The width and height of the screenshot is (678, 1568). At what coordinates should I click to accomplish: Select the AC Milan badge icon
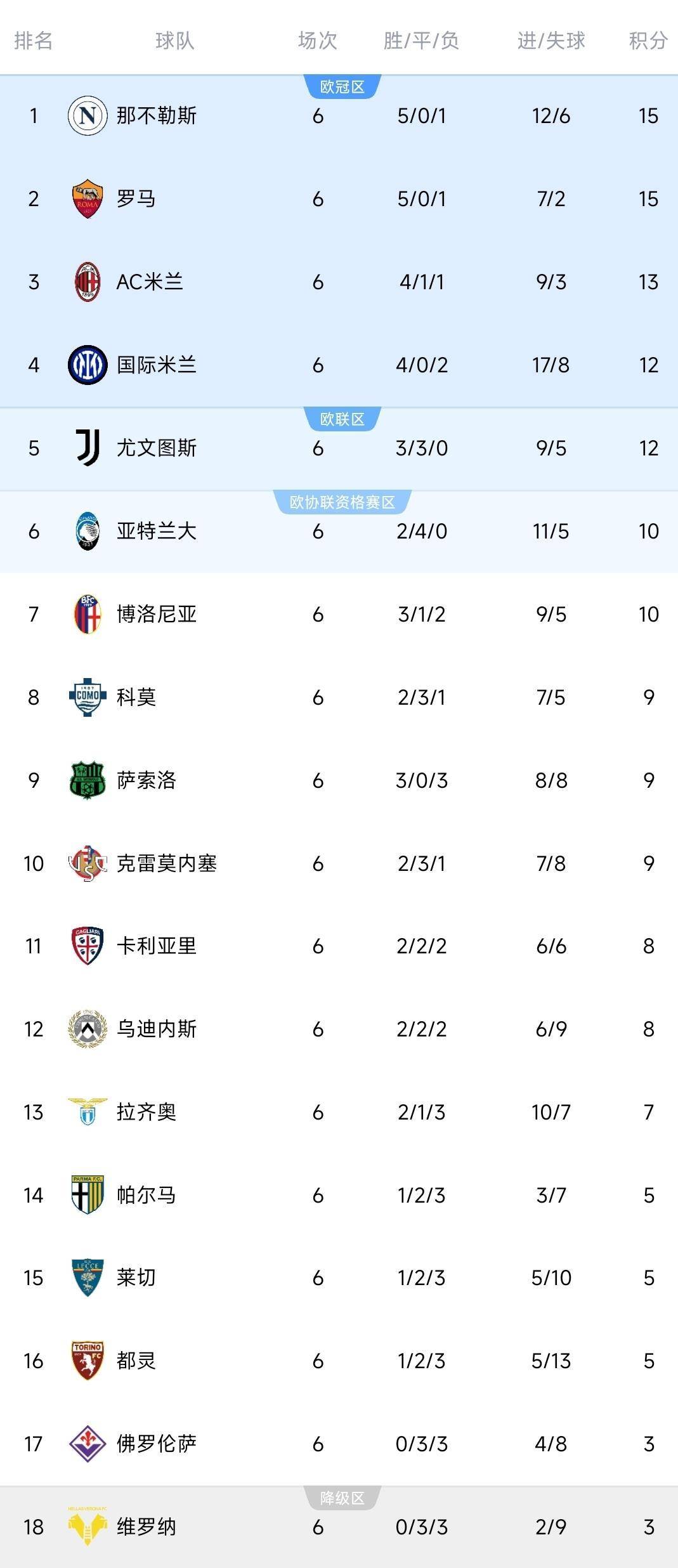pyautogui.click(x=88, y=282)
